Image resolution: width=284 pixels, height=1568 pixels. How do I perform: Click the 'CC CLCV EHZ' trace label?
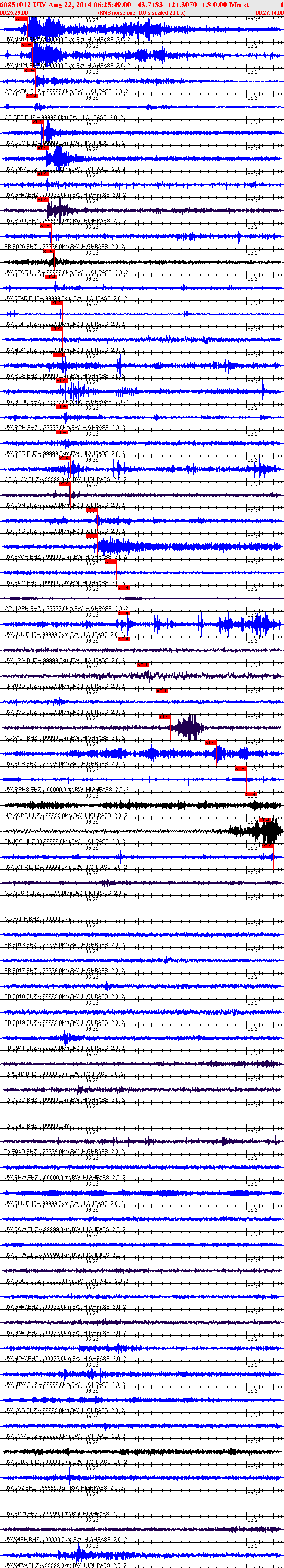click(x=21, y=480)
